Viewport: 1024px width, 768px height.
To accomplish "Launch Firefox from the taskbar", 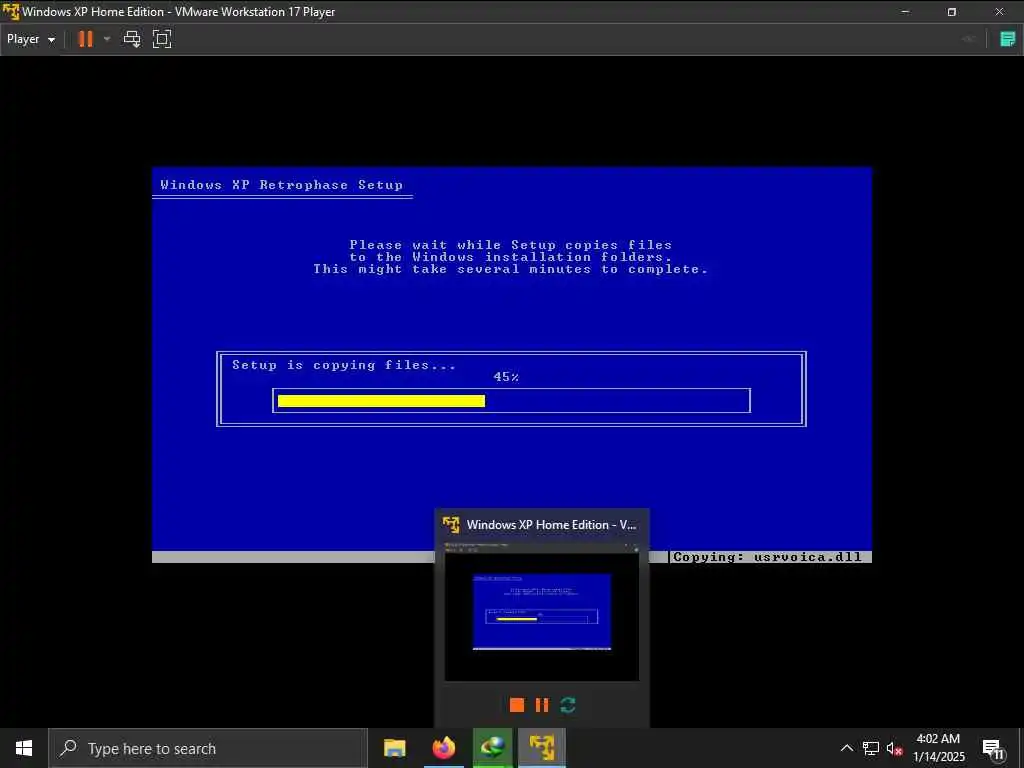I will pos(443,748).
